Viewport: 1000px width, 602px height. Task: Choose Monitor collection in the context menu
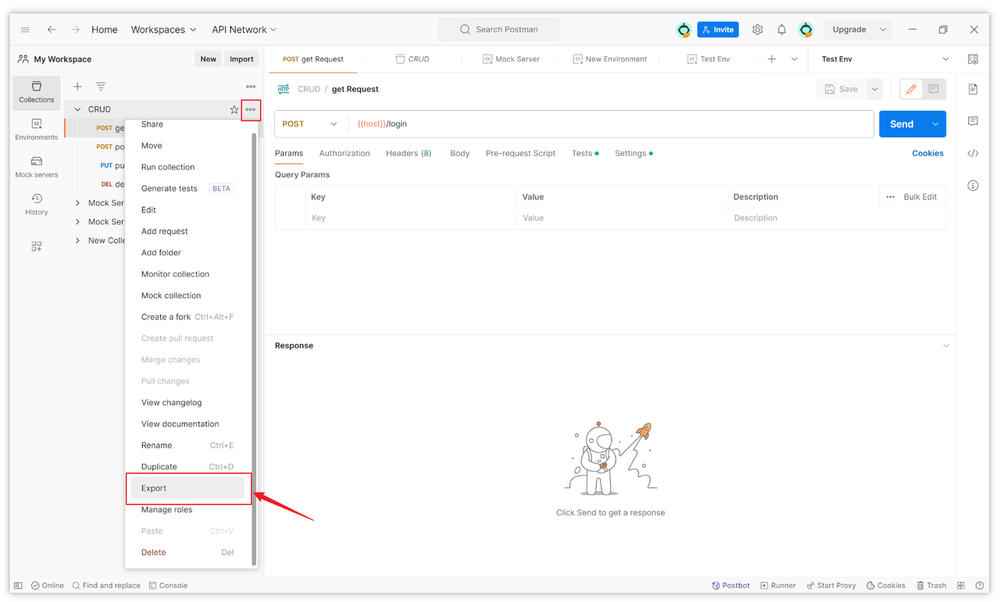click(x=188, y=274)
